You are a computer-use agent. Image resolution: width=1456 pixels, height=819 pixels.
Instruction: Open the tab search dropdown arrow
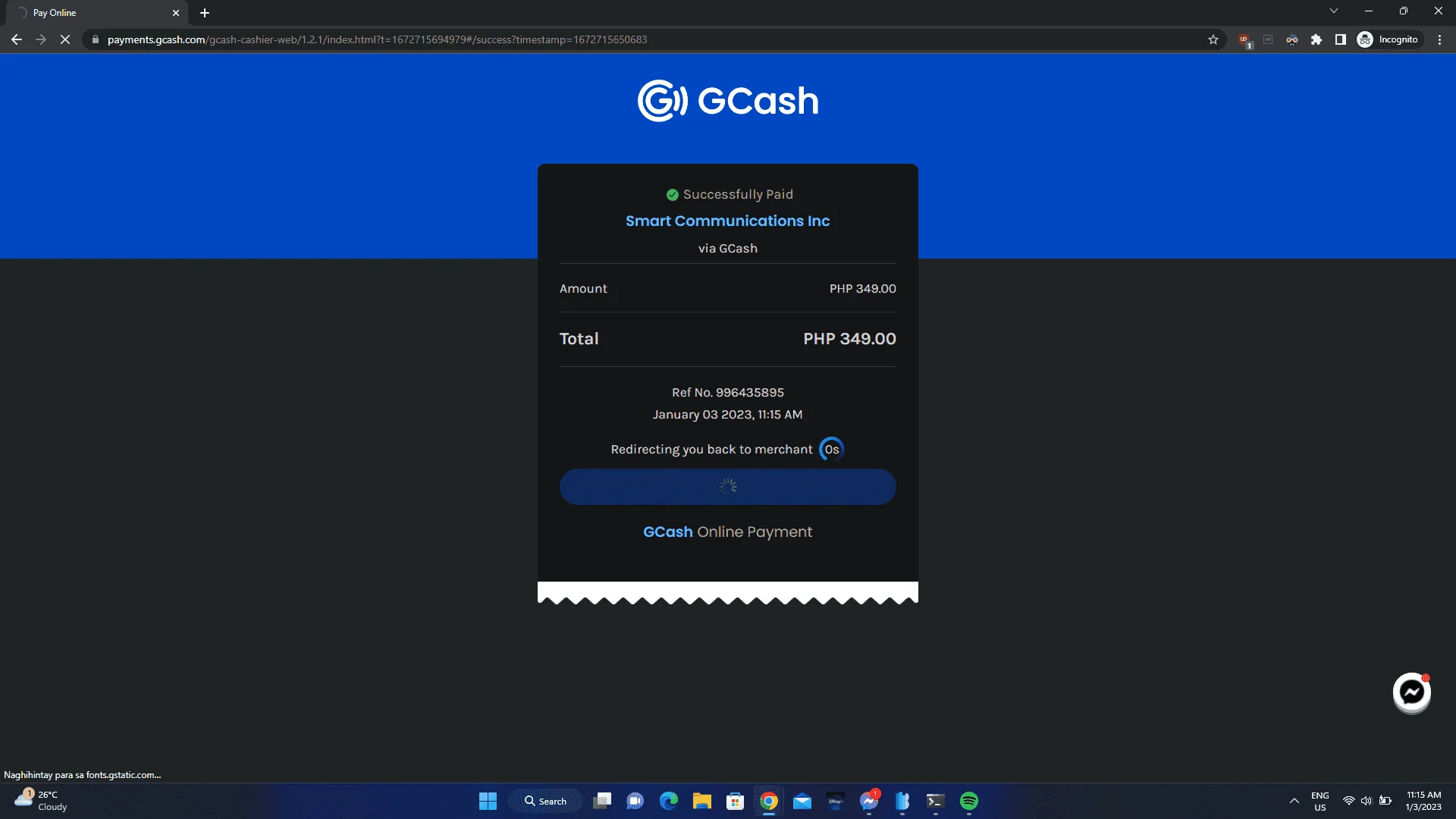[x=1334, y=11]
